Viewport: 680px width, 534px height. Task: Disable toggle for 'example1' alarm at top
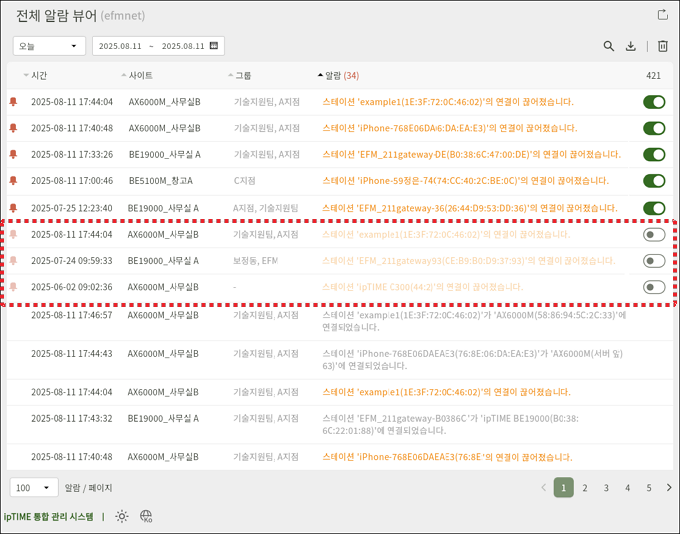pyautogui.click(x=654, y=102)
